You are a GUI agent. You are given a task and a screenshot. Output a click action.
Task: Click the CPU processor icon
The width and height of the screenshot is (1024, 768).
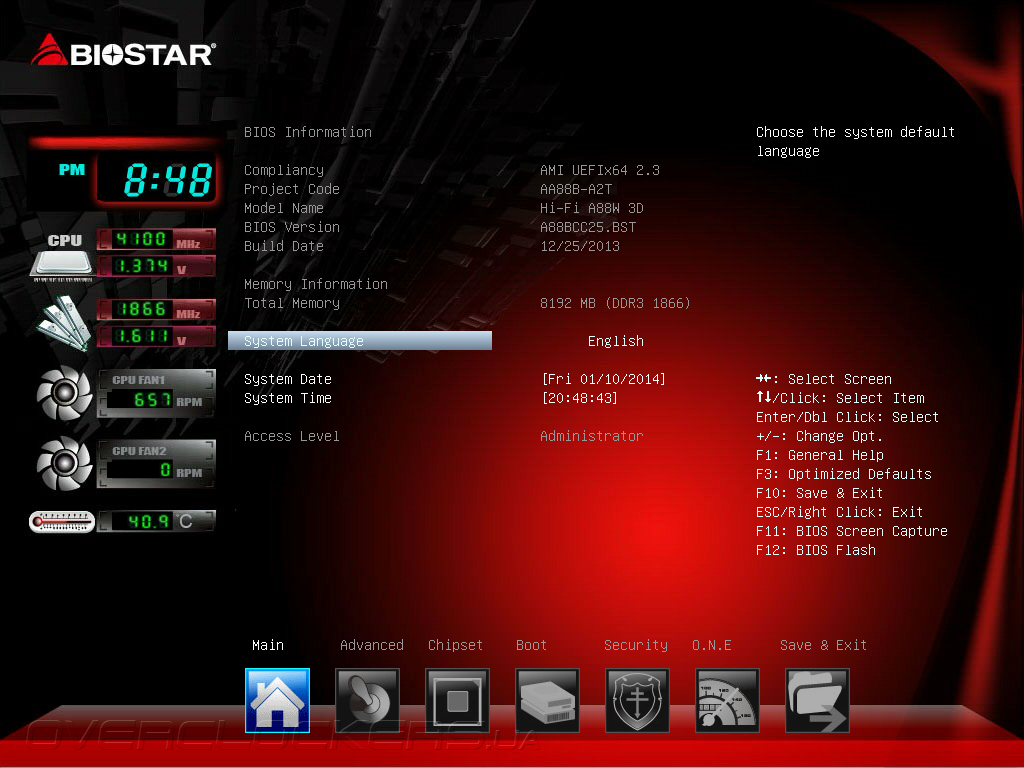point(63,257)
